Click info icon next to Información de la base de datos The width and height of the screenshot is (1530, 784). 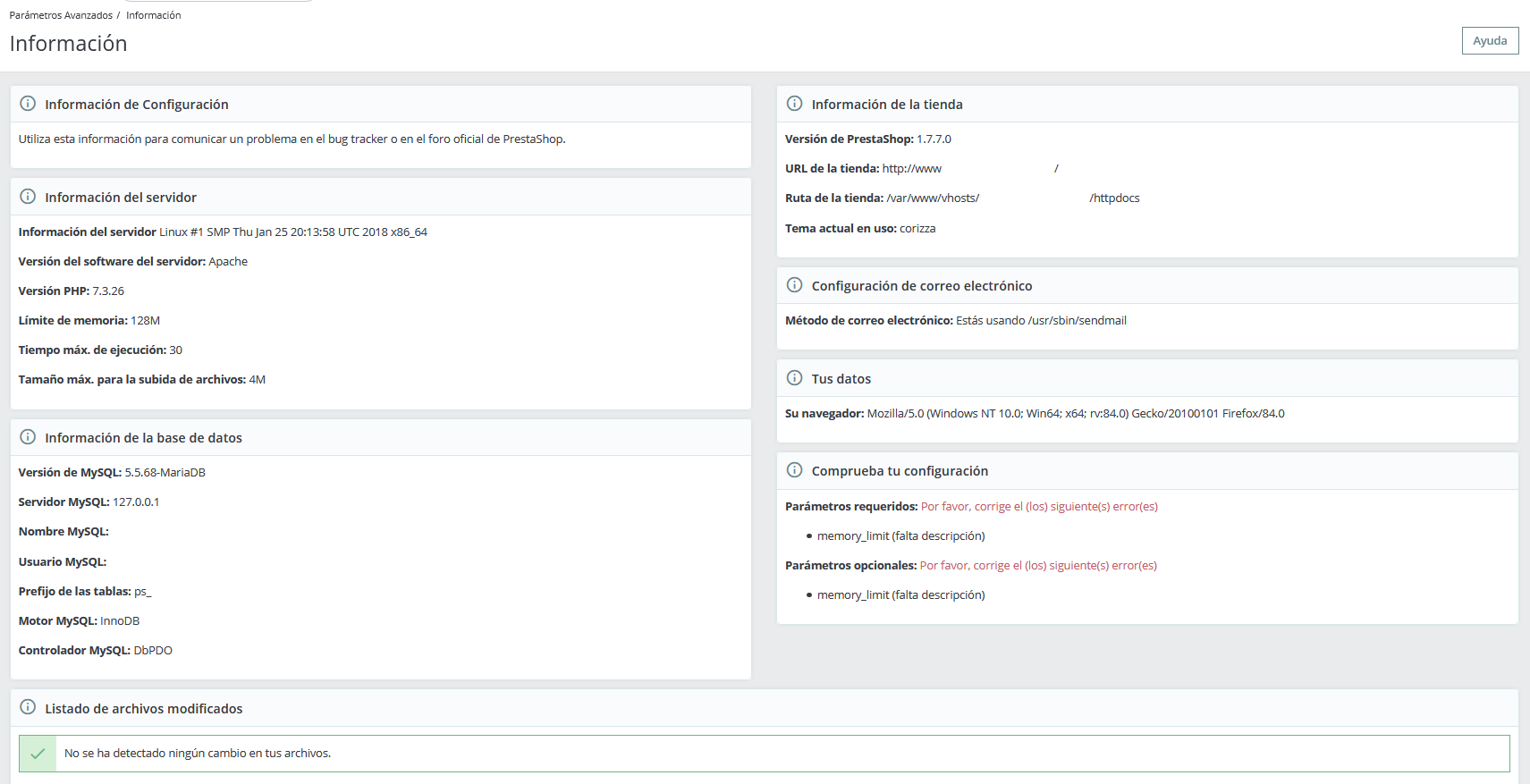click(x=28, y=437)
